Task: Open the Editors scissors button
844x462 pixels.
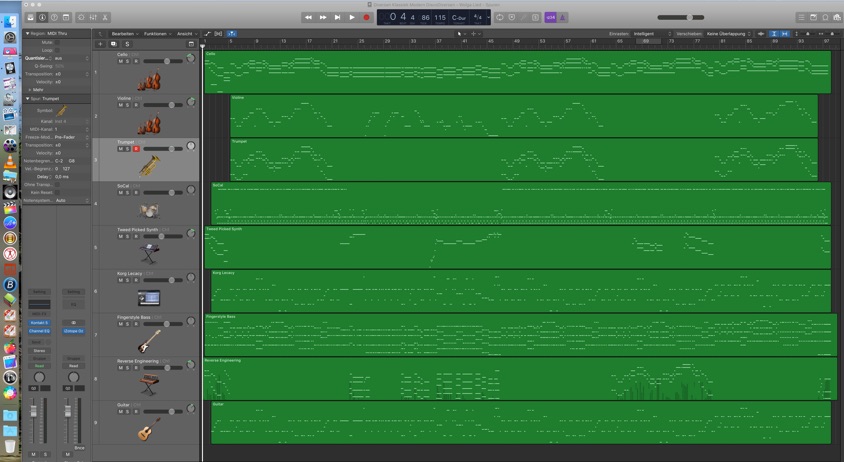Action: 105,17
